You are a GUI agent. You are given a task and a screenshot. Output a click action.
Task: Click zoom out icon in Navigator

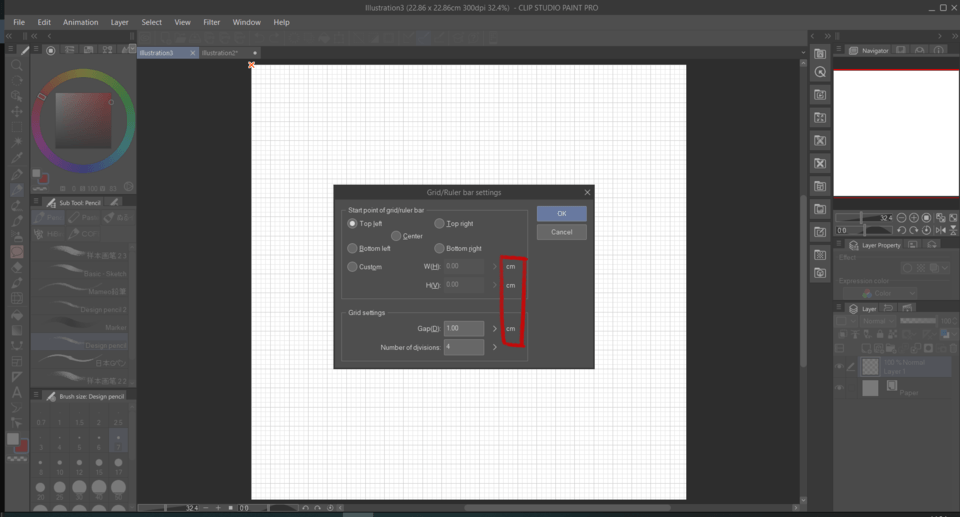tap(901, 217)
